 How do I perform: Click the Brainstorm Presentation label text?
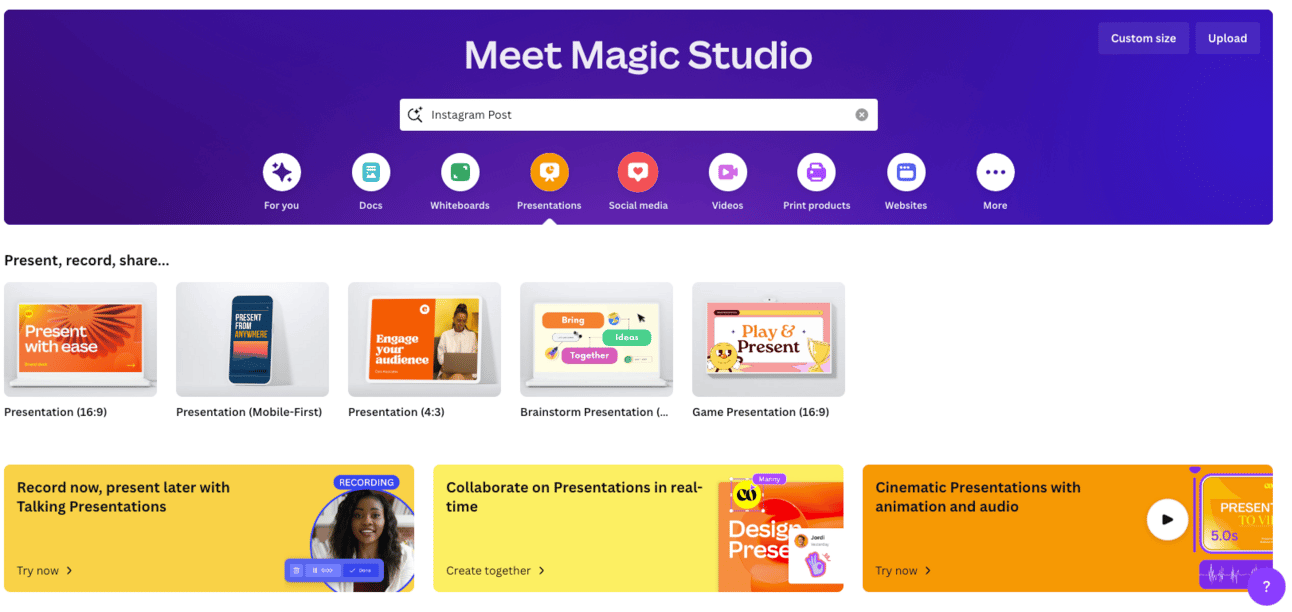[594, 412]
